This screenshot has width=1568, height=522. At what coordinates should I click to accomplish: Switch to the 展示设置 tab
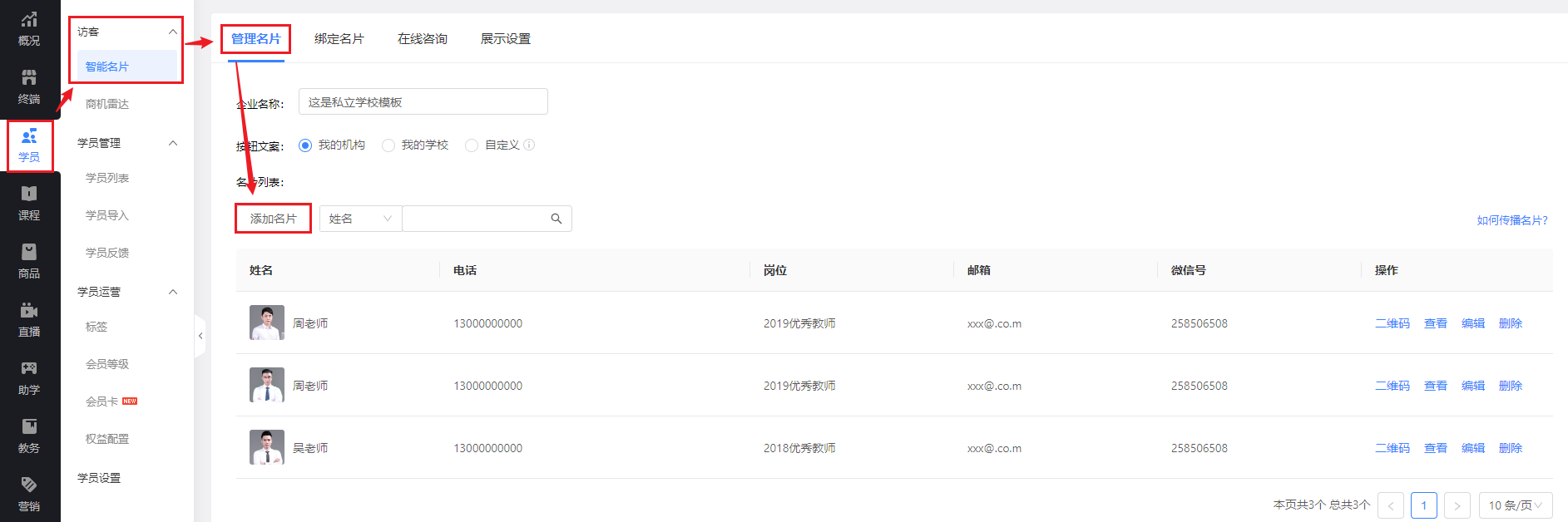(x=506, y=39)
